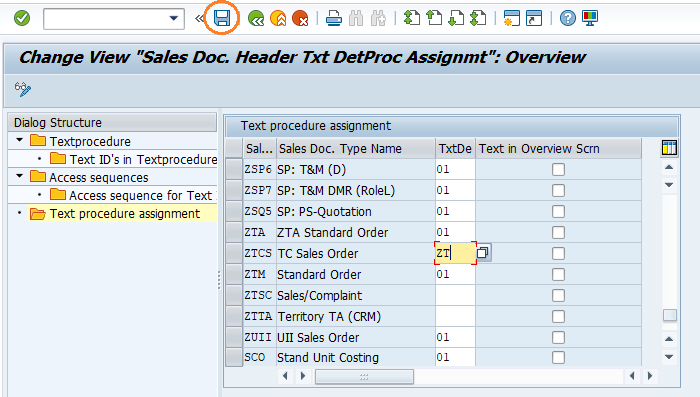Image resolution: width=700 pixels, height=397 pixels.
Task: Click the ZTA Standard Order name cell
Action: pos(356,232)
